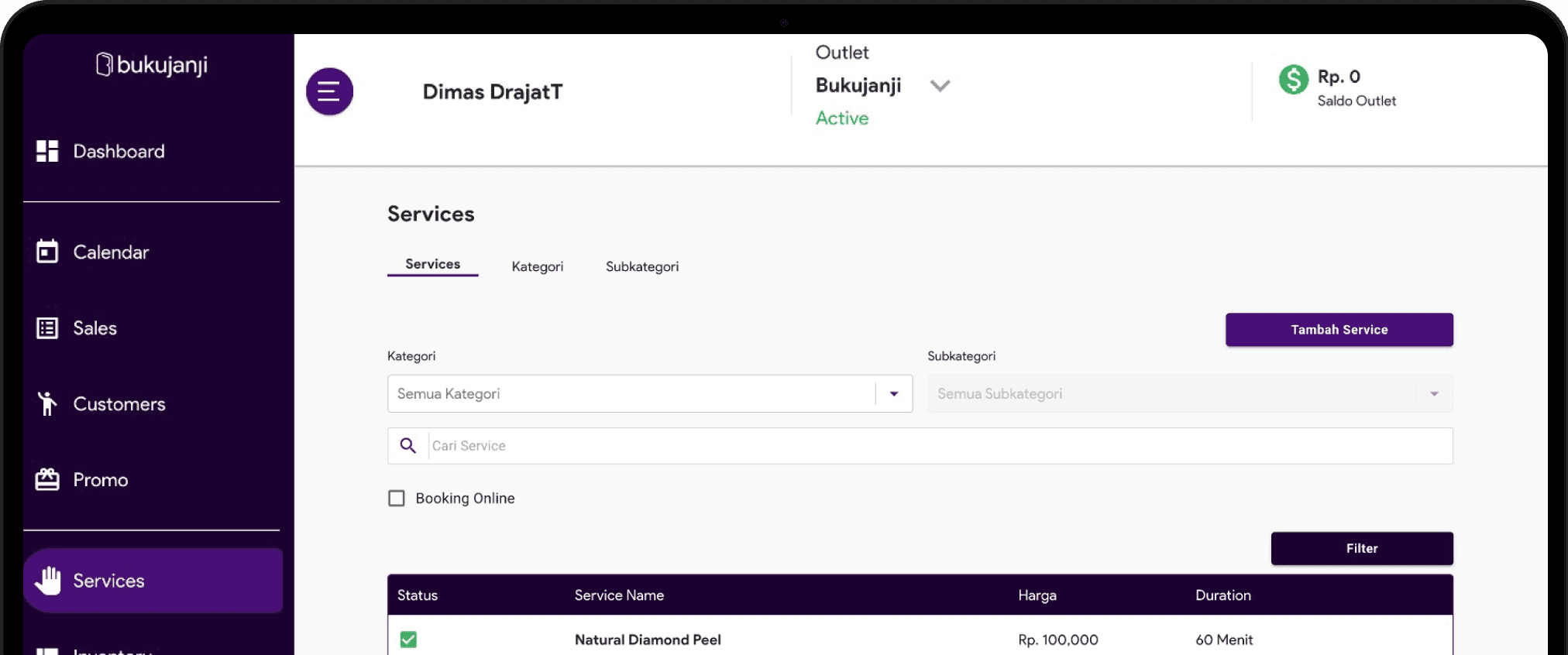1568x655 pixels.
Task: Switch to the Subkategori tab
Action: (x=641, y=266)
